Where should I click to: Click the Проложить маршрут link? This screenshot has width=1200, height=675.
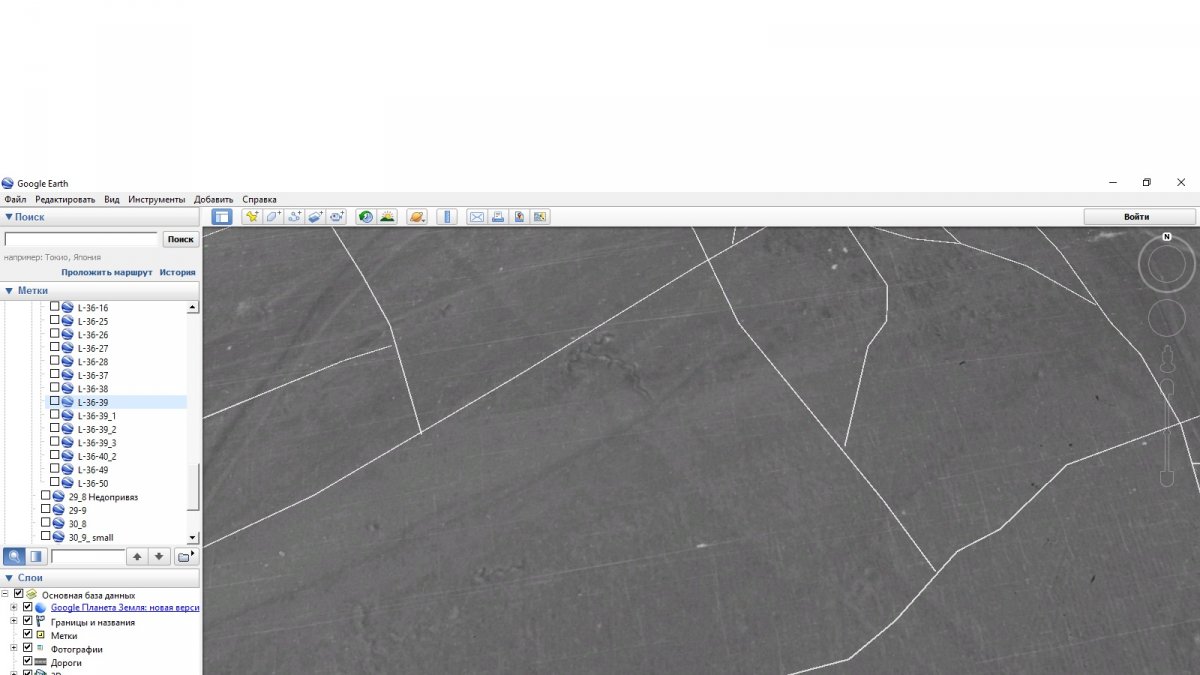point(107,272)
